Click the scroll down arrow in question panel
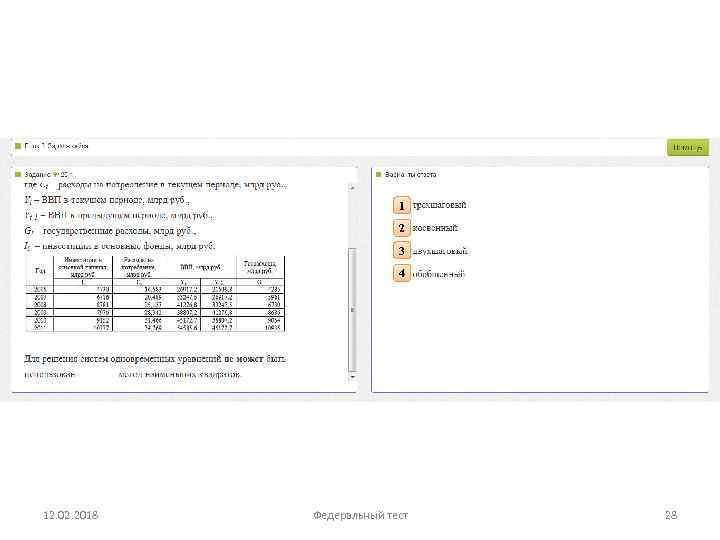 coord(352,377)
